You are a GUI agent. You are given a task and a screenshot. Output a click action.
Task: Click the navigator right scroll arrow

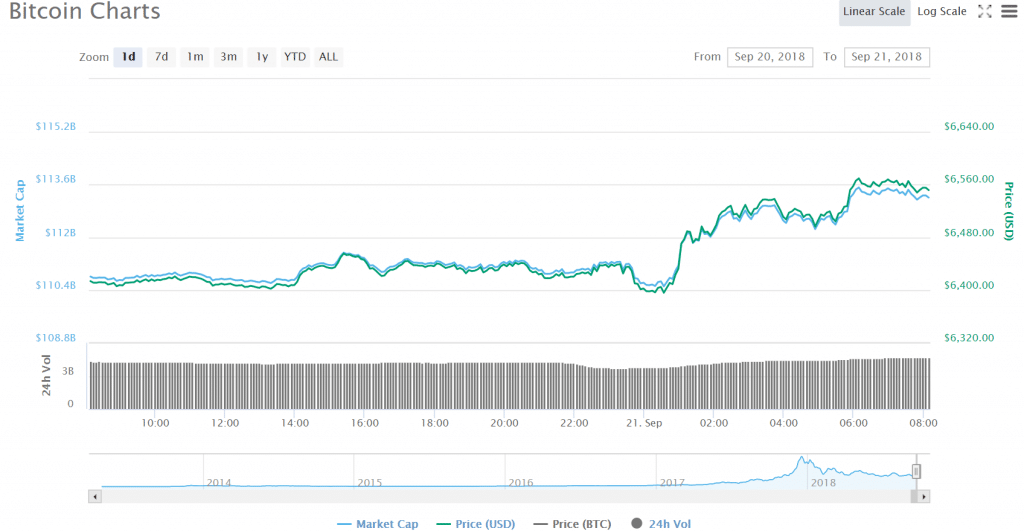[924, 496]
